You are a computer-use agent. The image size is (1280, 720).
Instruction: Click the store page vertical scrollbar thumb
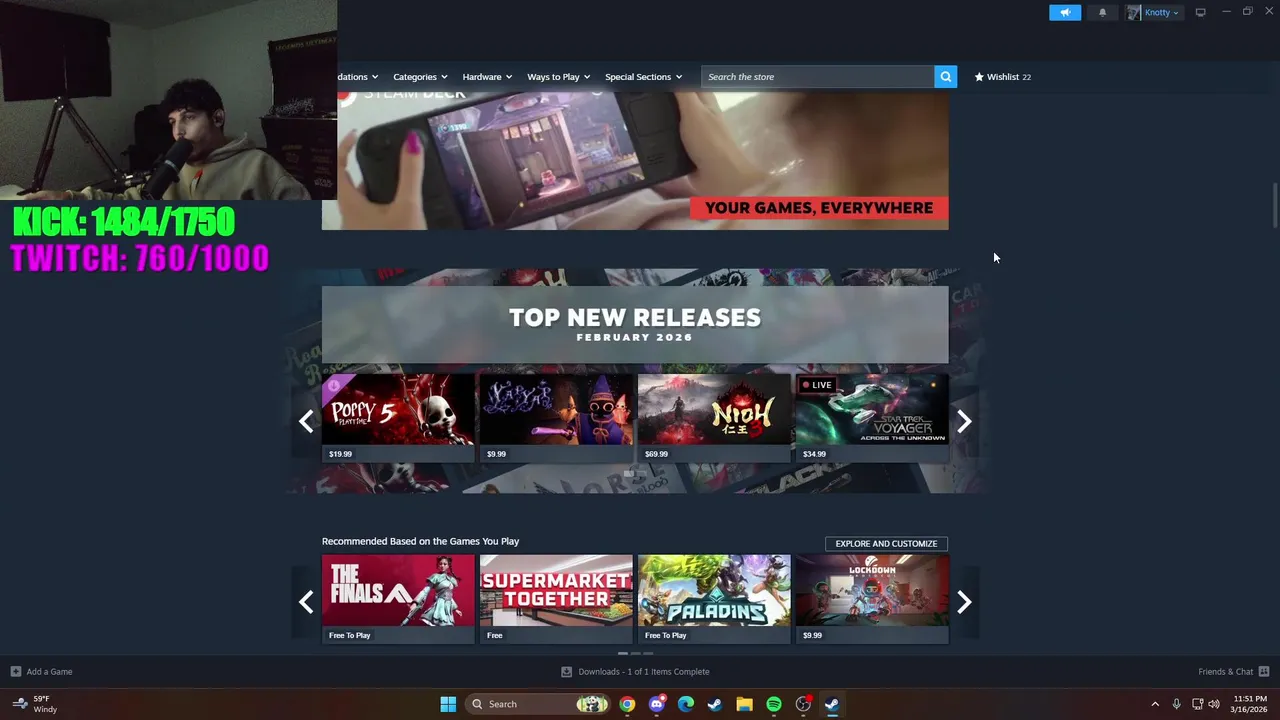pyautogui.click(x=1274, y=206)
